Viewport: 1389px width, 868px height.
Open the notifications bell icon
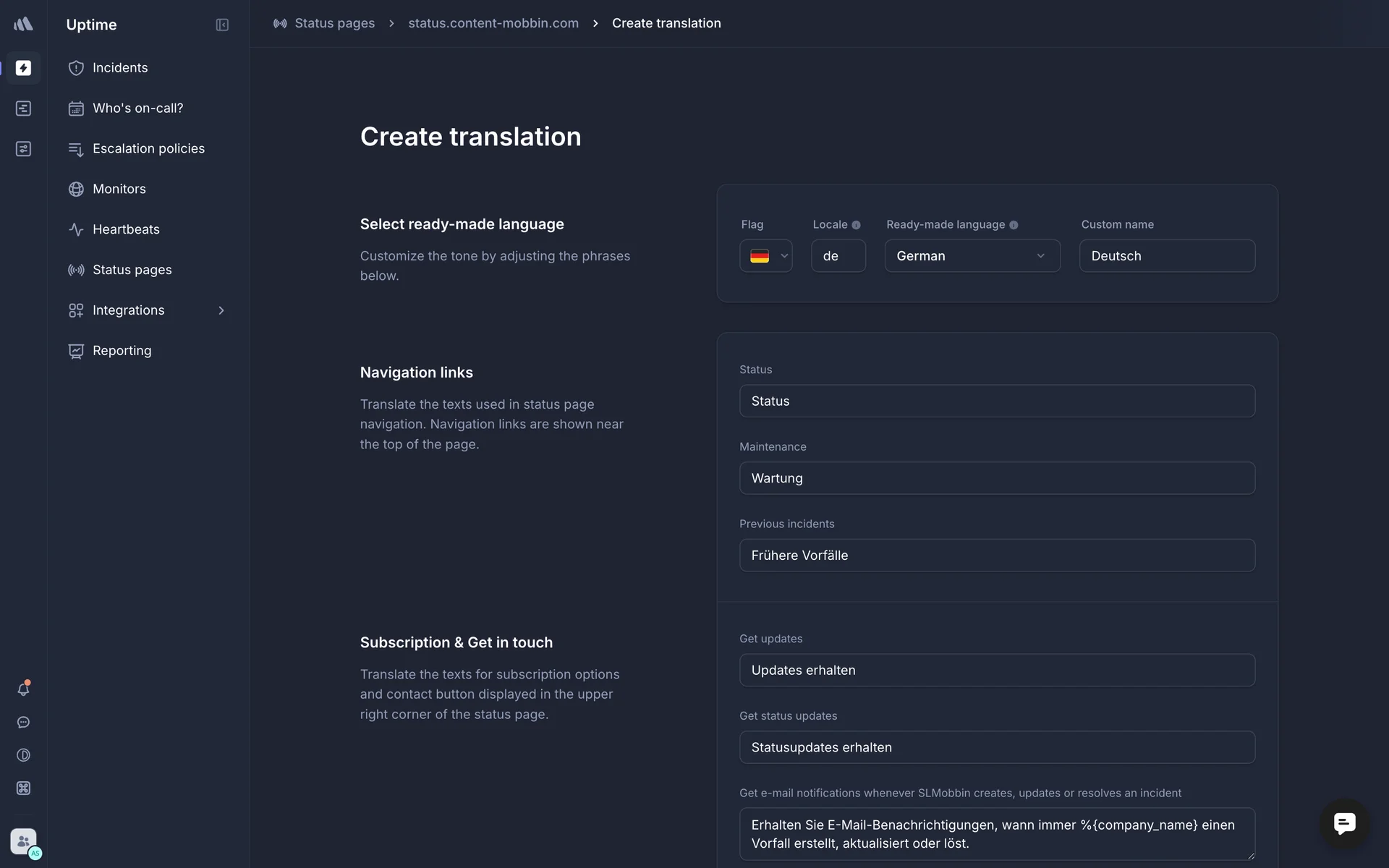tap(23, 689)
